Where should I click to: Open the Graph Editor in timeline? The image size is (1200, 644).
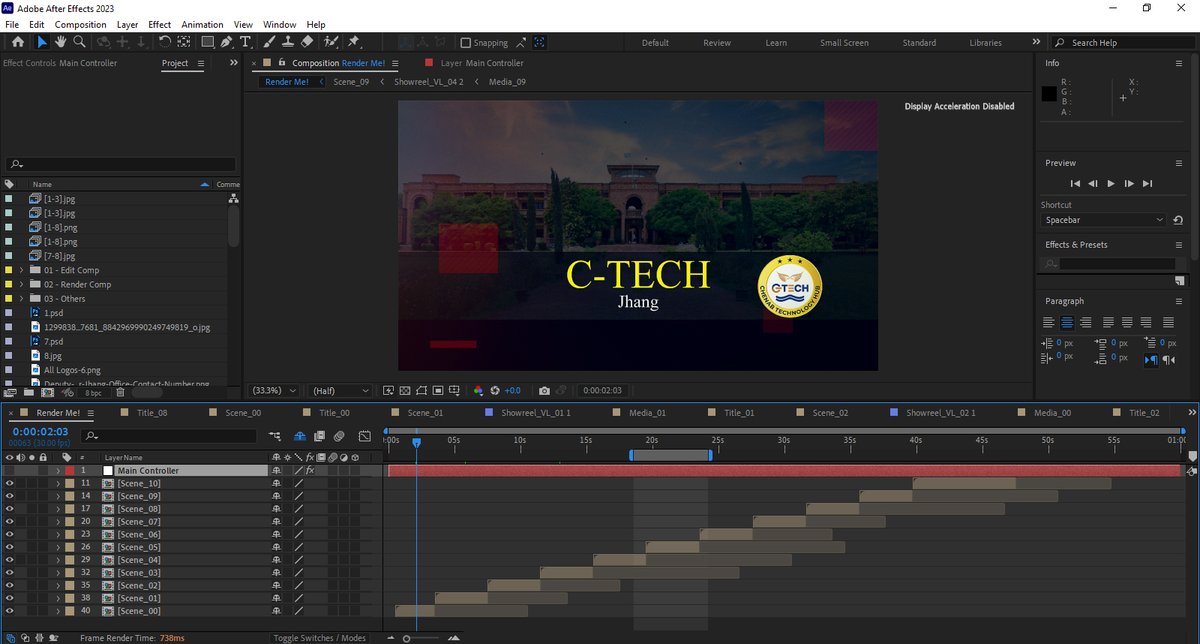[364, 436]
